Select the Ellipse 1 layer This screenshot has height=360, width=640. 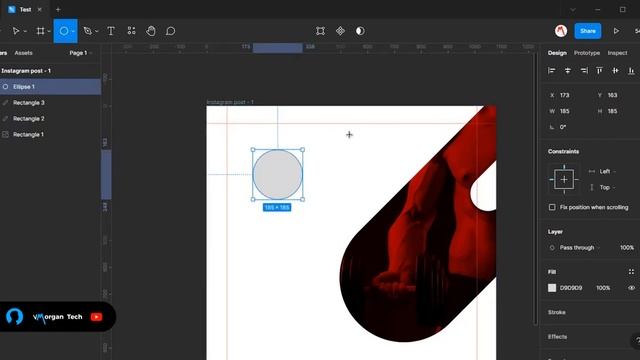click(x=50, y=87)
